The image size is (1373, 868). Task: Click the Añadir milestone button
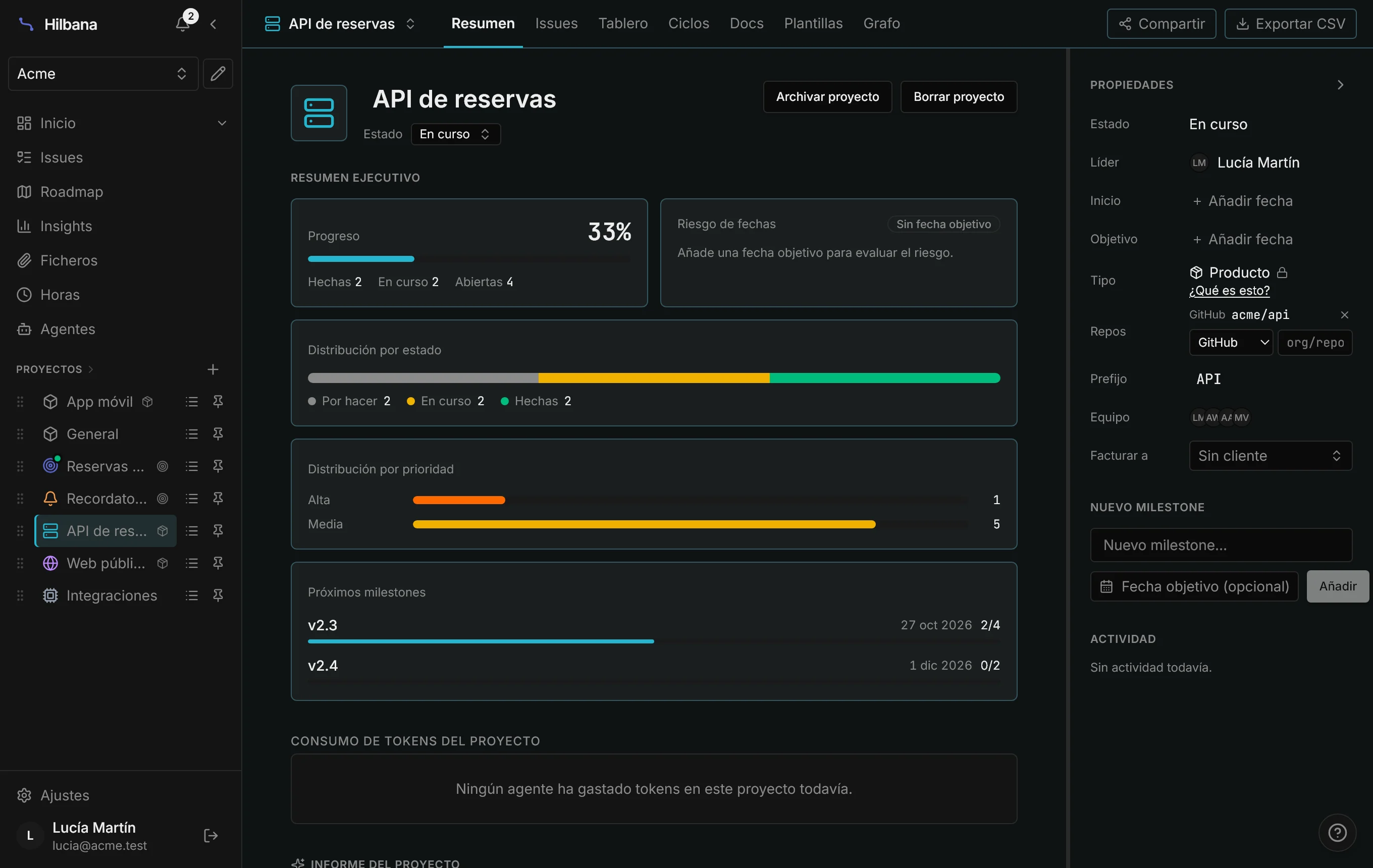(x=1337, y=586)
